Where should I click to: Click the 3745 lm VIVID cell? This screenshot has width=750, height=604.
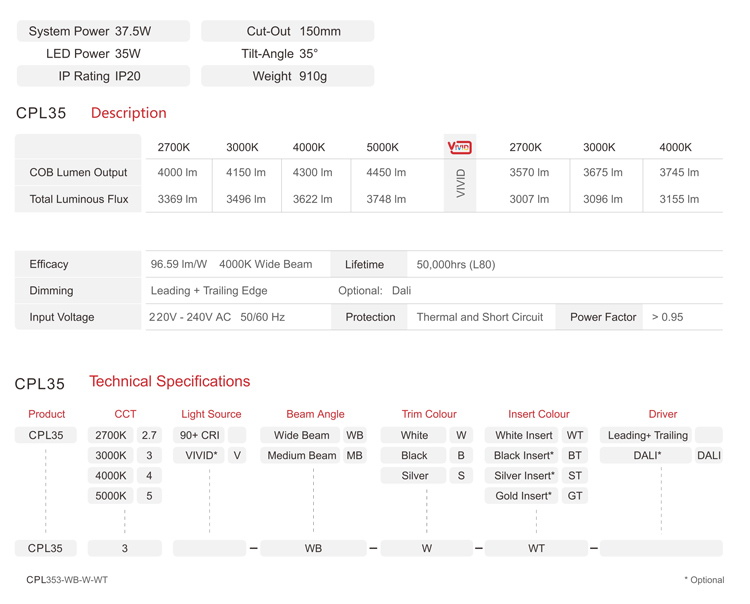(x=679, y=172)
